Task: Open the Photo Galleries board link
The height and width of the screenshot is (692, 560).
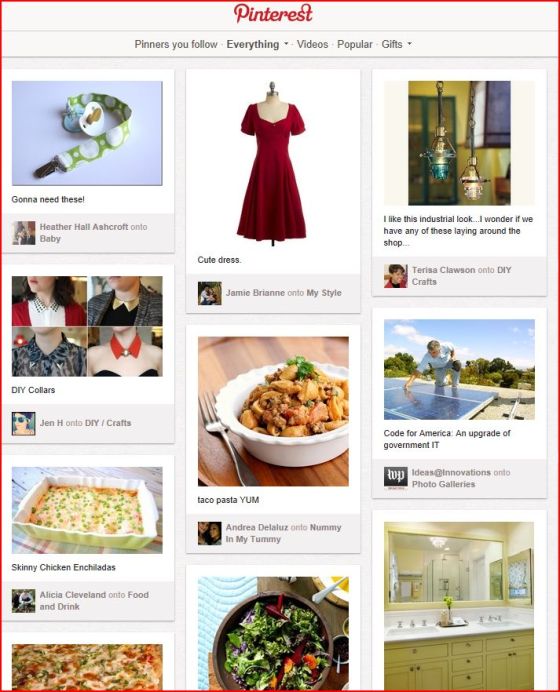Action: [x=443, y=484]
